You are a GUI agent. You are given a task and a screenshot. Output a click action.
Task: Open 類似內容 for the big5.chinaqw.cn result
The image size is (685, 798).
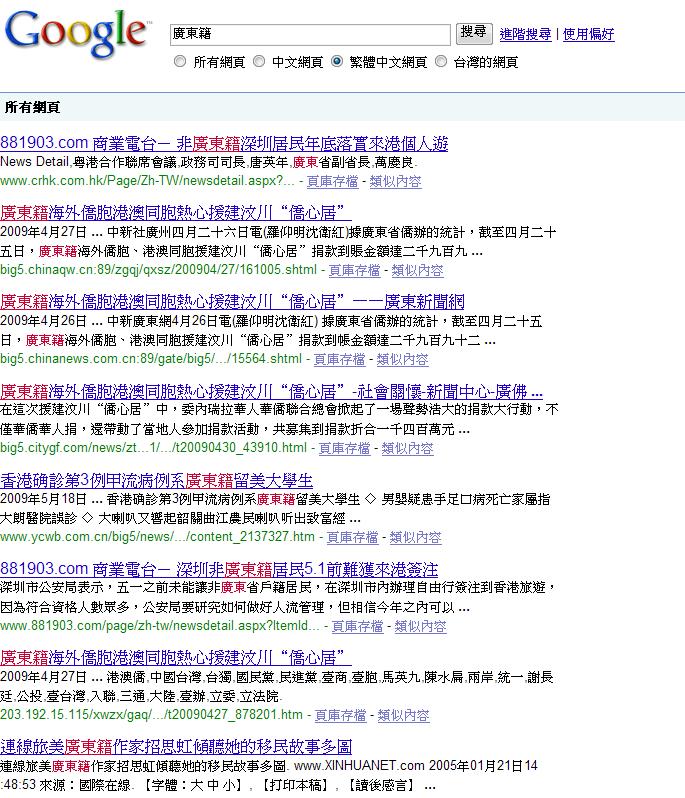click(417, 270)
